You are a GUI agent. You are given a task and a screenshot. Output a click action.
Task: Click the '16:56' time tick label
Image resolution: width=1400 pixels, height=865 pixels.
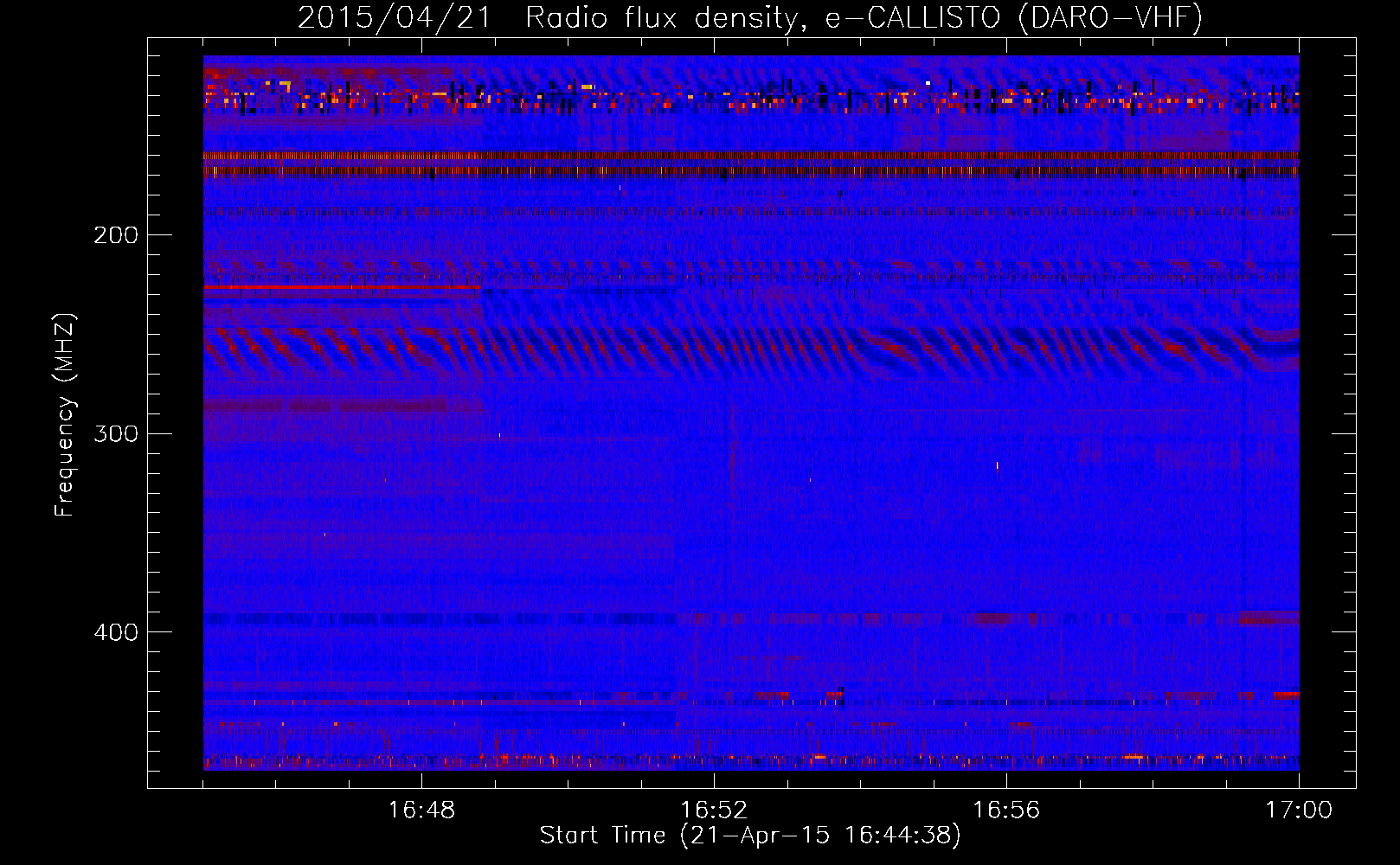coord(1006,810)
